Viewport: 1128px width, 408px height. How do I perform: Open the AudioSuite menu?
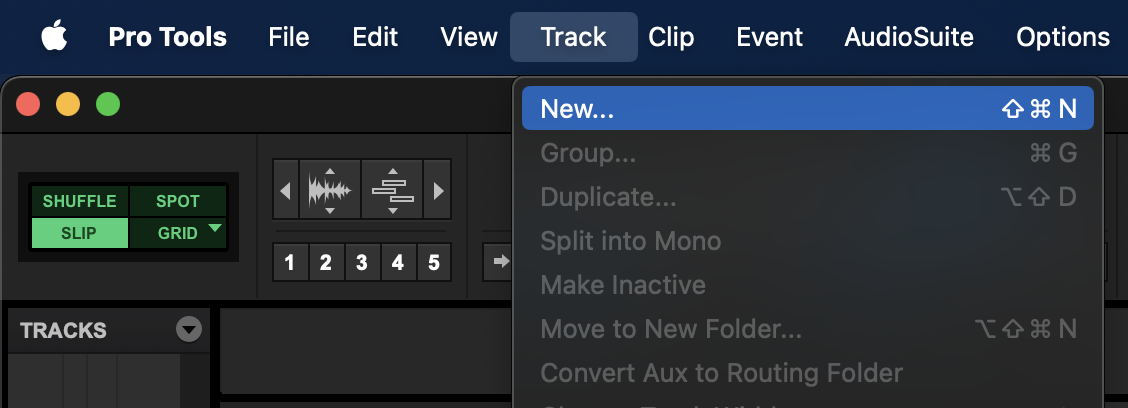tap(908, 38)
